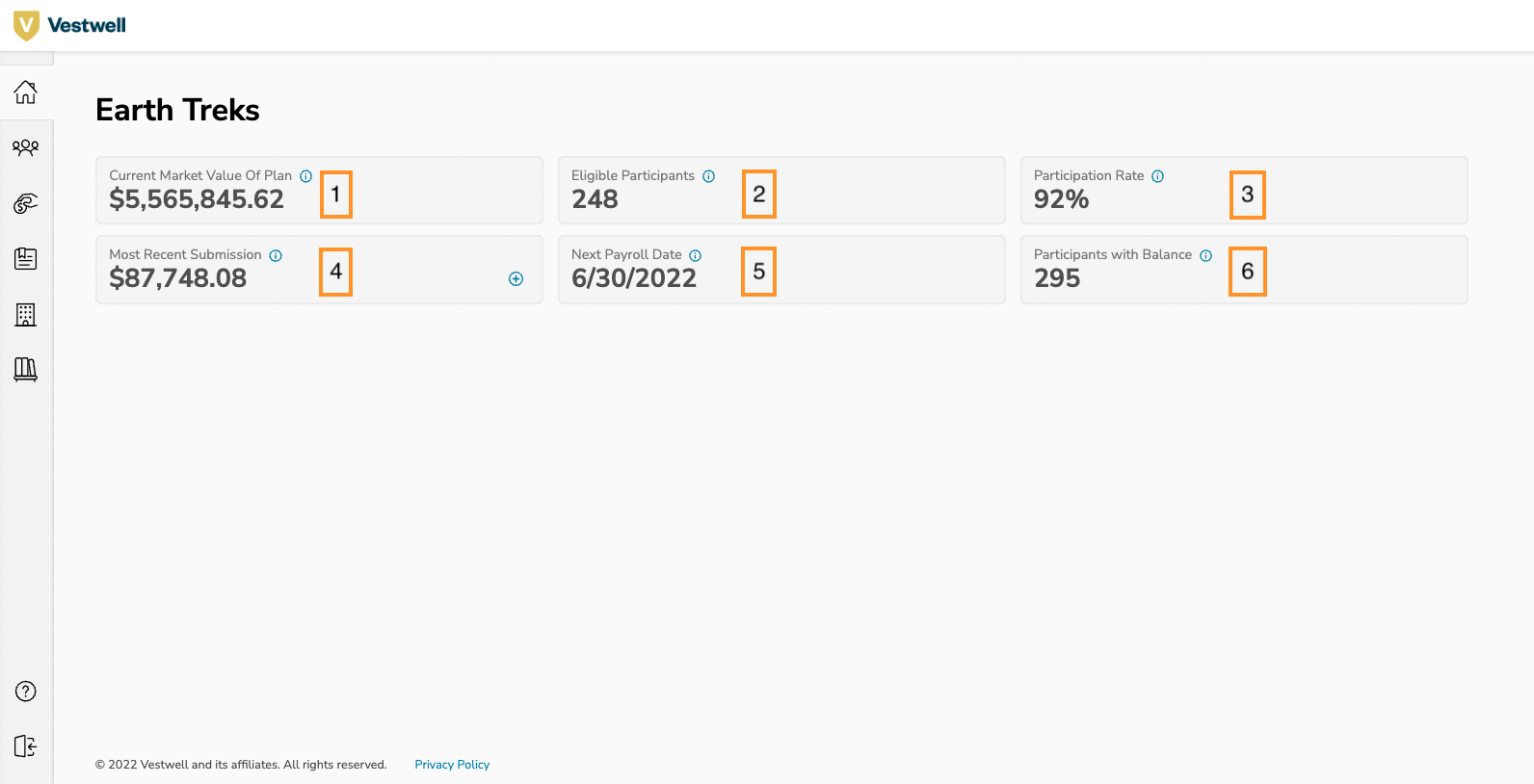Click the Participation Rate info icon

point(1158,176)
